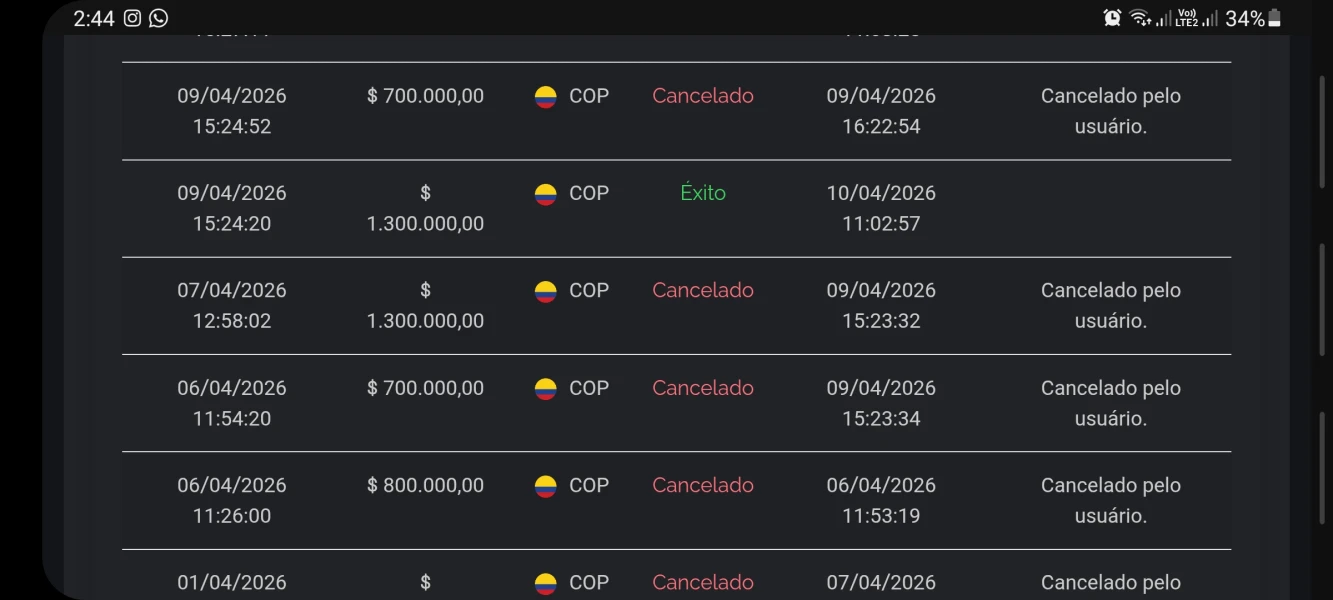Image resolution: width=1333 pixels, height=600 pixels.
Task: Click Colombian flag in the 06/04/2026 11:54:20 row
Action: (545, 389)
